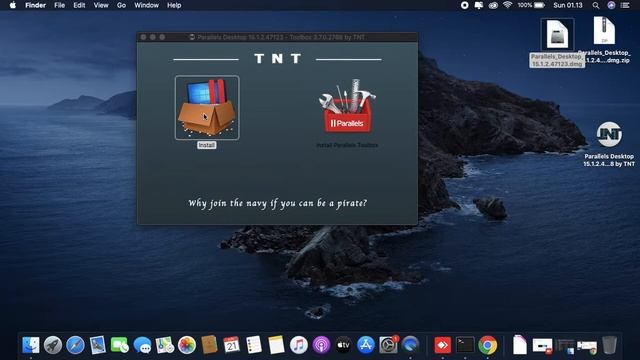Click the TNT installer window title bar
The image size is (640, 360).
pyautogui.click(x=277, y=37)
